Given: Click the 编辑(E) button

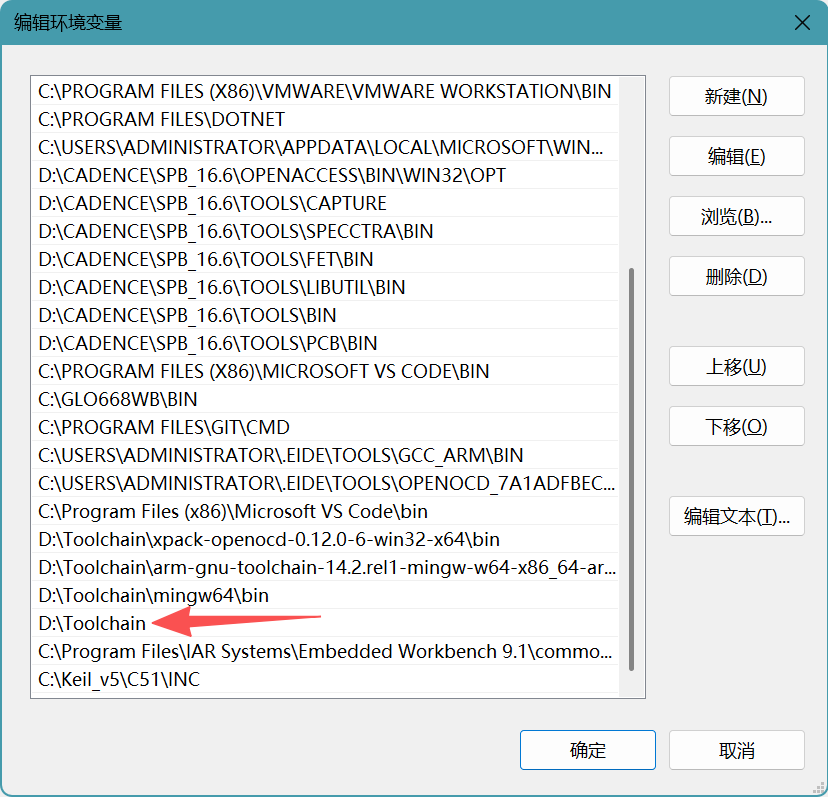Looking at the screenshot, I should 737,156.
